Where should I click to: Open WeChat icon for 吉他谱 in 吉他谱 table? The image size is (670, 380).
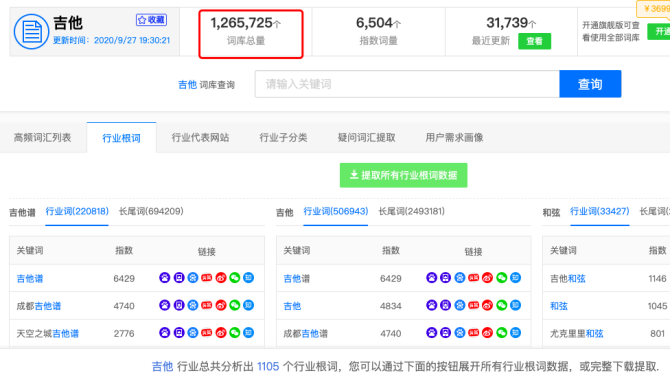pos(235,278)
